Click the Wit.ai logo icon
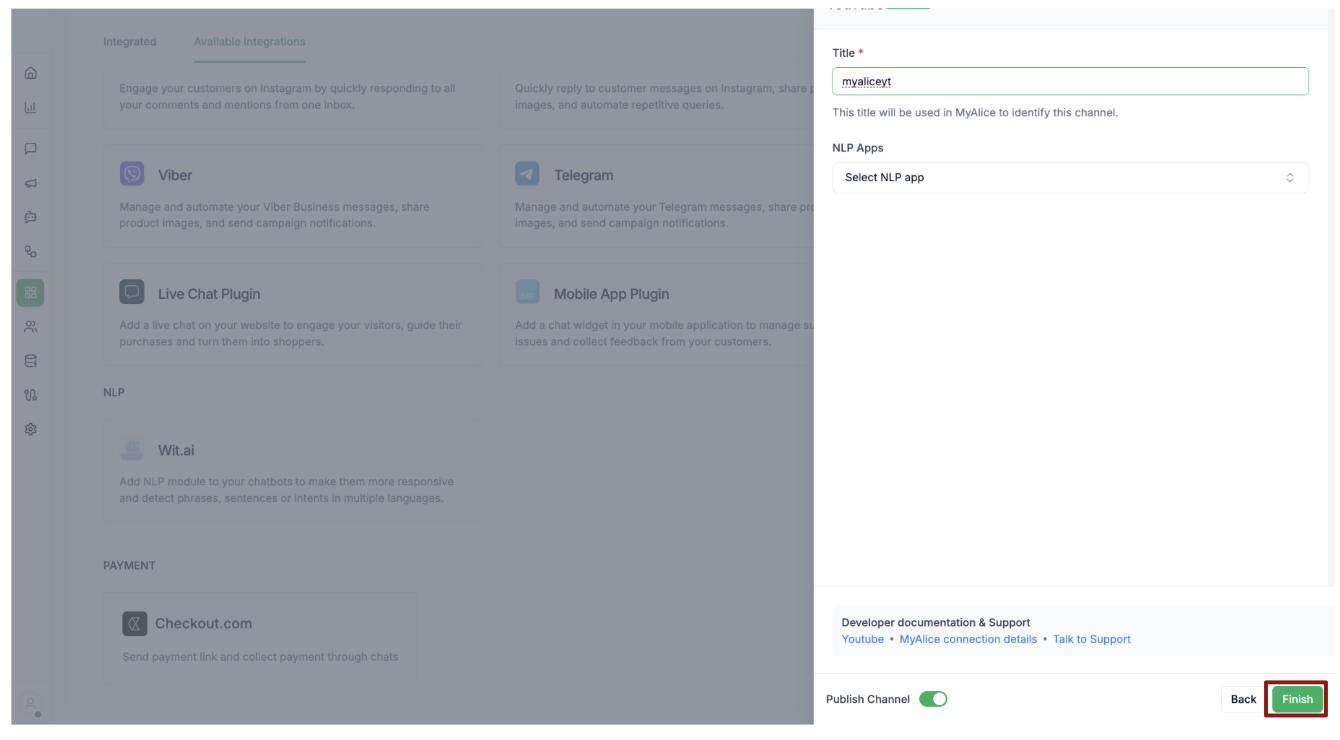1340x740 pixels. 132,449
